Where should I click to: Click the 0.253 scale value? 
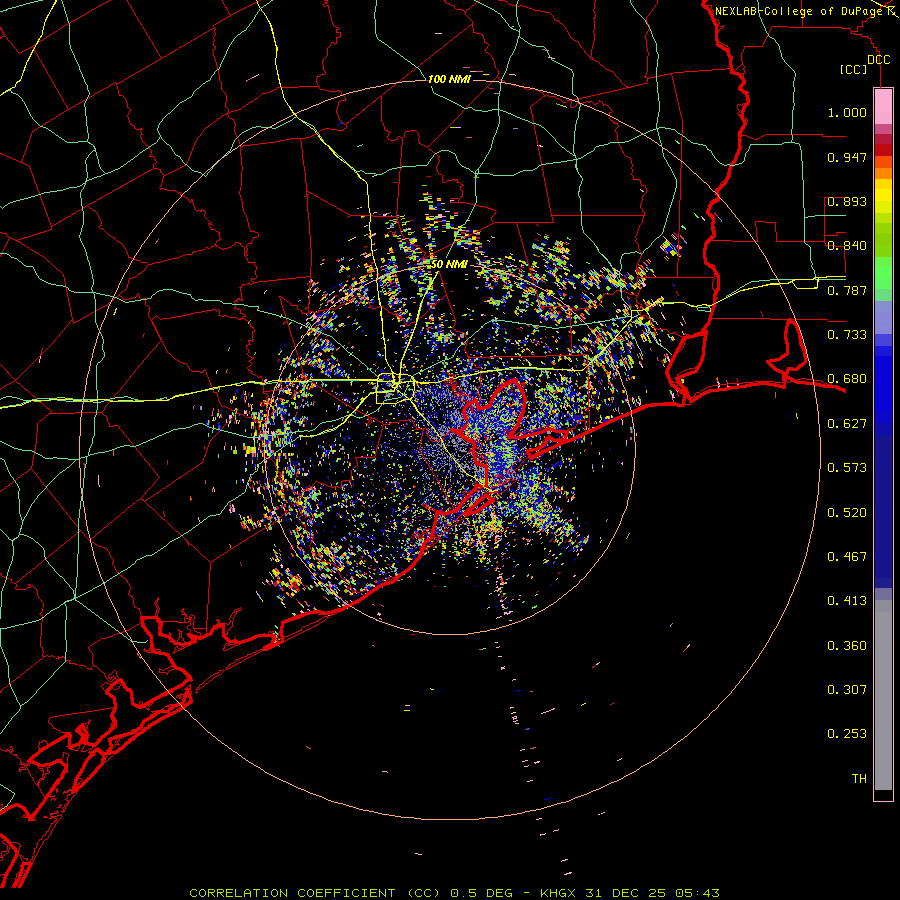pos(847,734)
